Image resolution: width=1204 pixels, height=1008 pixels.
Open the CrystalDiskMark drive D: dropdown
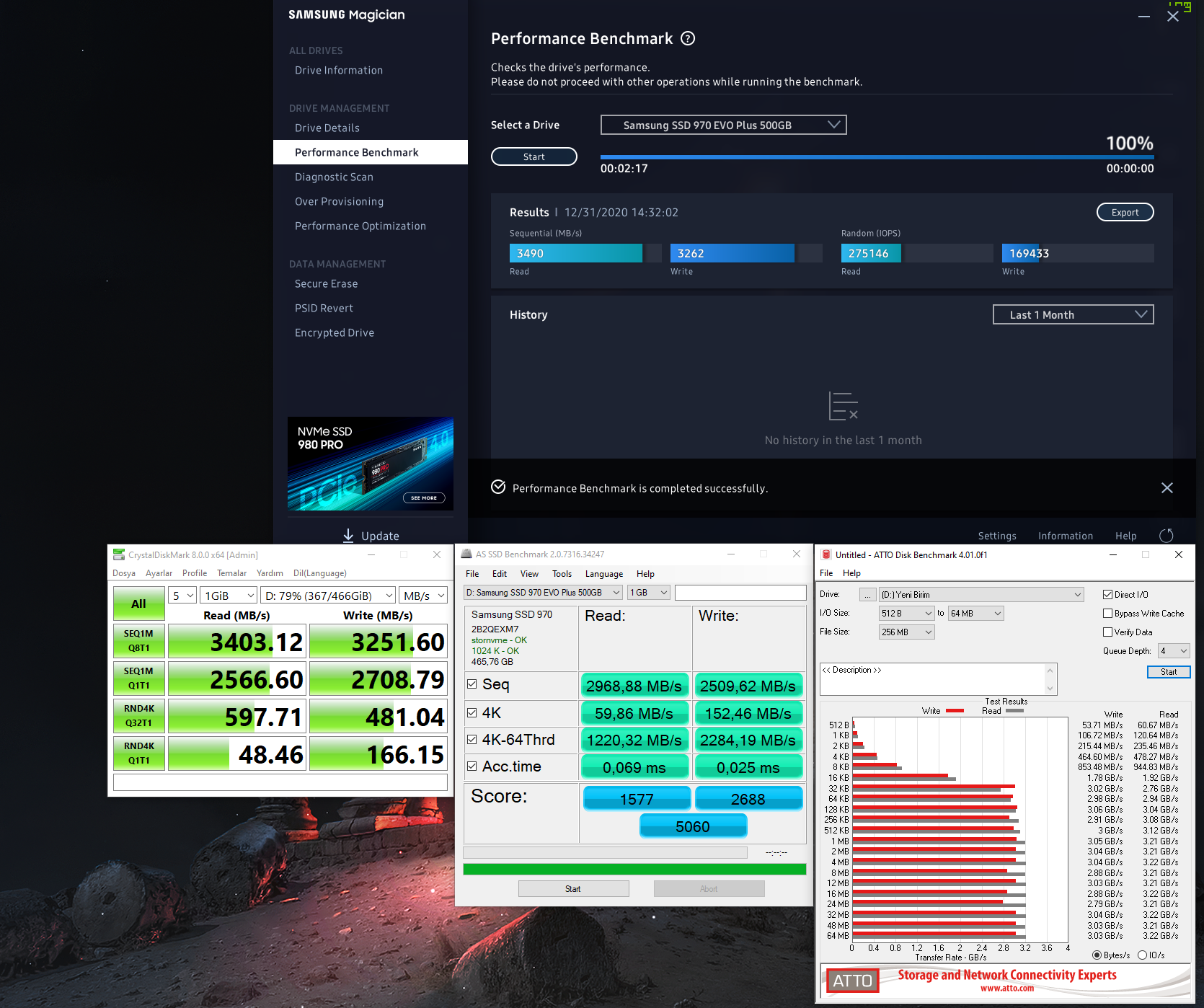click(x=328, y=596)
